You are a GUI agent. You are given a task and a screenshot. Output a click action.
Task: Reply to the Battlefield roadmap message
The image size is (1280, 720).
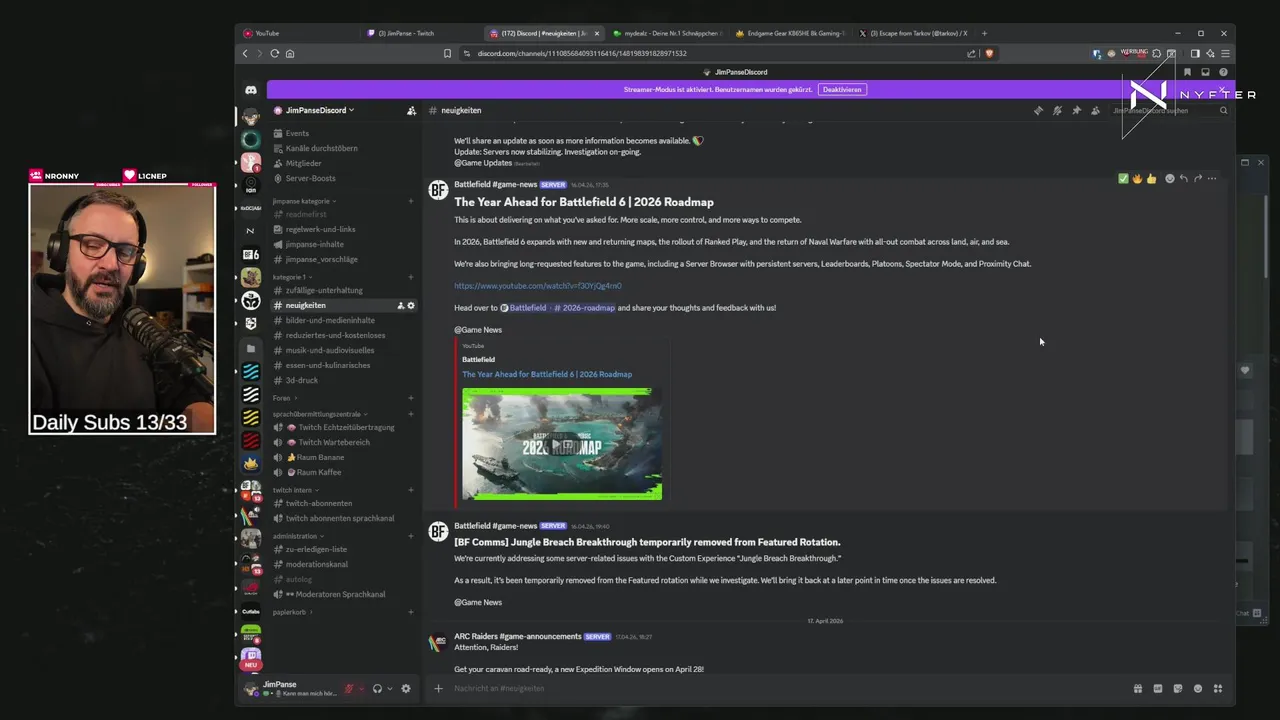pos(1183,179)
